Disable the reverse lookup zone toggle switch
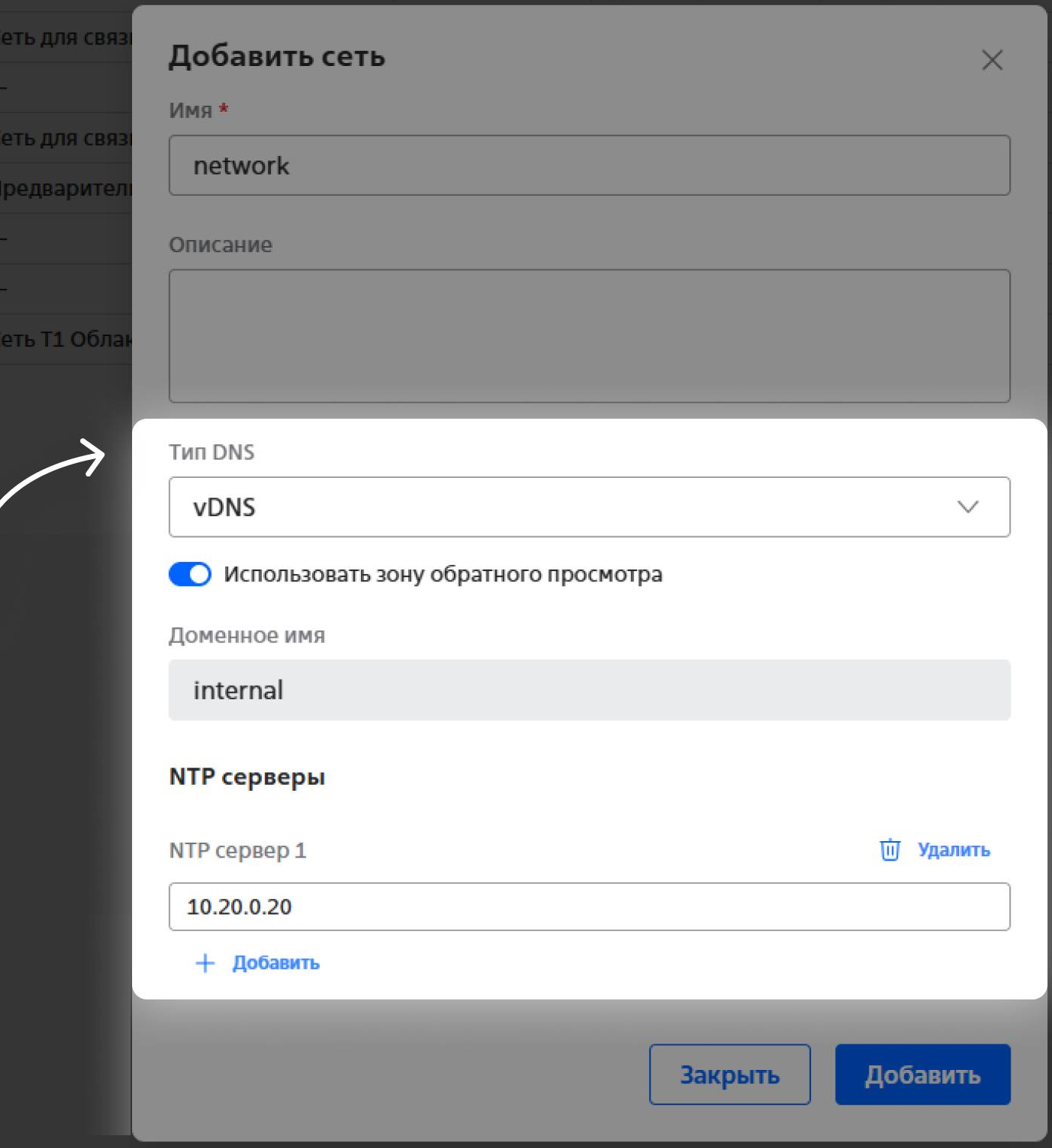 coord(190,575)
